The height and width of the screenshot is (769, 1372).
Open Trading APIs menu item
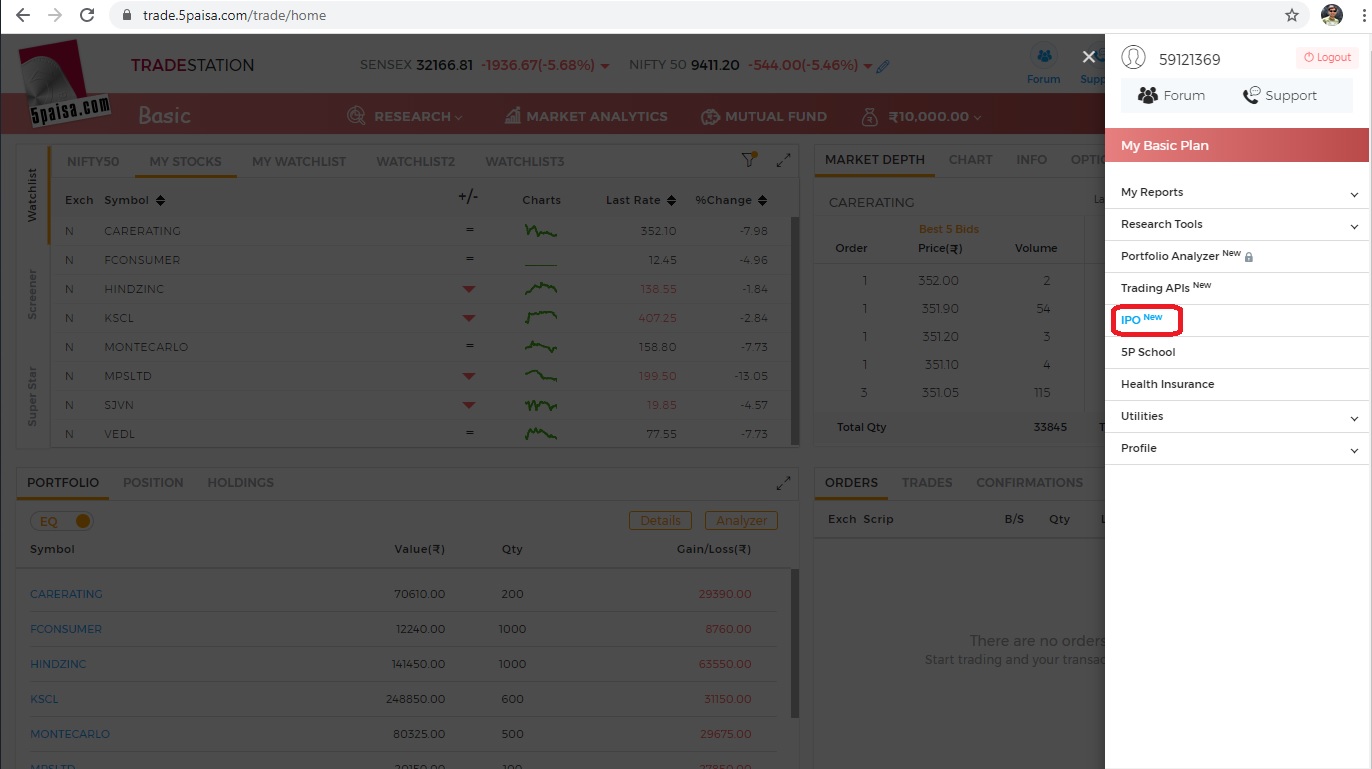(x=1166, y=288)
